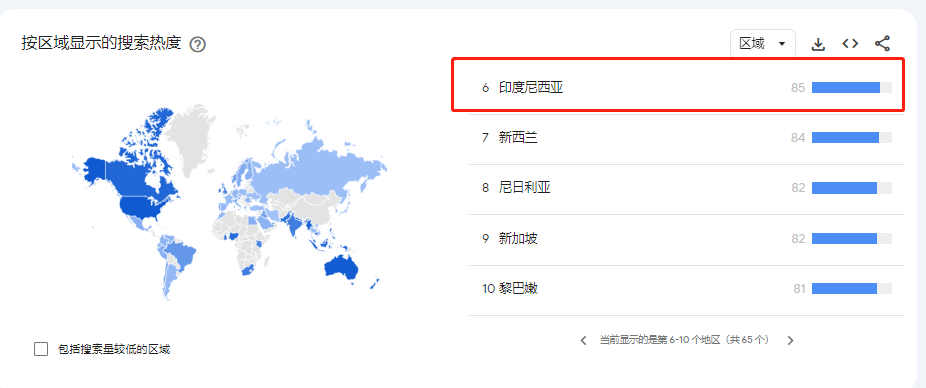Click the 新加坡 interest bar
926x388 pixels.
click(852, 239)
